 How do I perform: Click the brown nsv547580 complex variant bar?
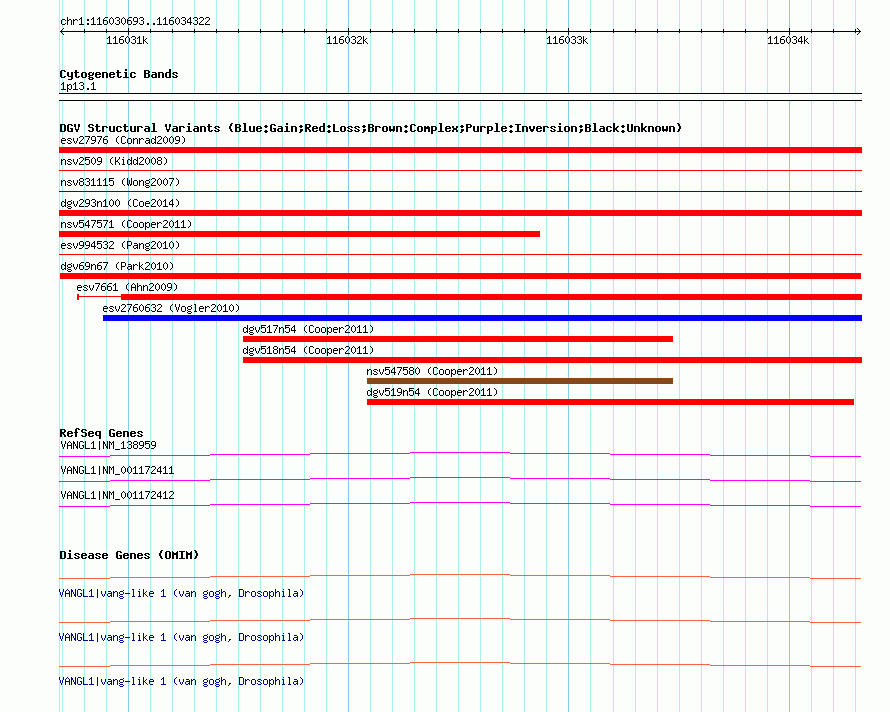[x=520, y=381]
